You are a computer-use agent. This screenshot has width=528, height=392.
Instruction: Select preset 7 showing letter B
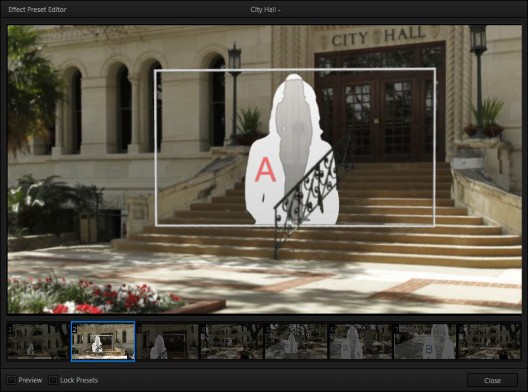click(425, 341)
